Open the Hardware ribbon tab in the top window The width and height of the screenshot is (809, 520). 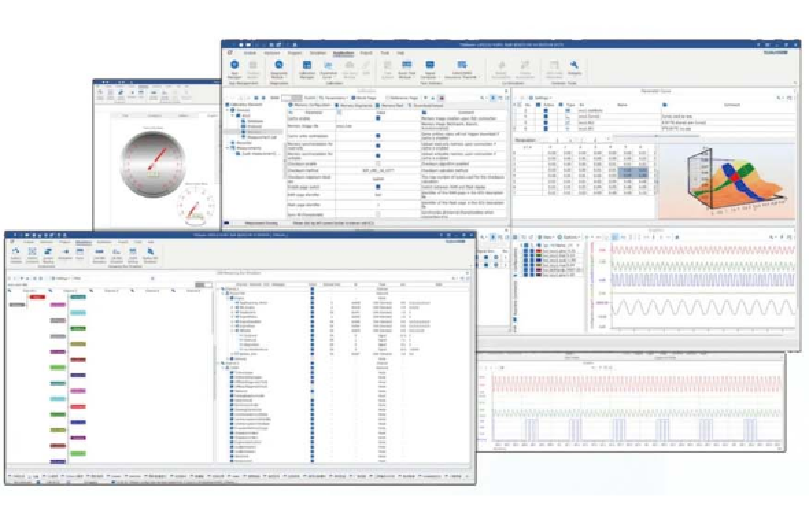point(272,51)
